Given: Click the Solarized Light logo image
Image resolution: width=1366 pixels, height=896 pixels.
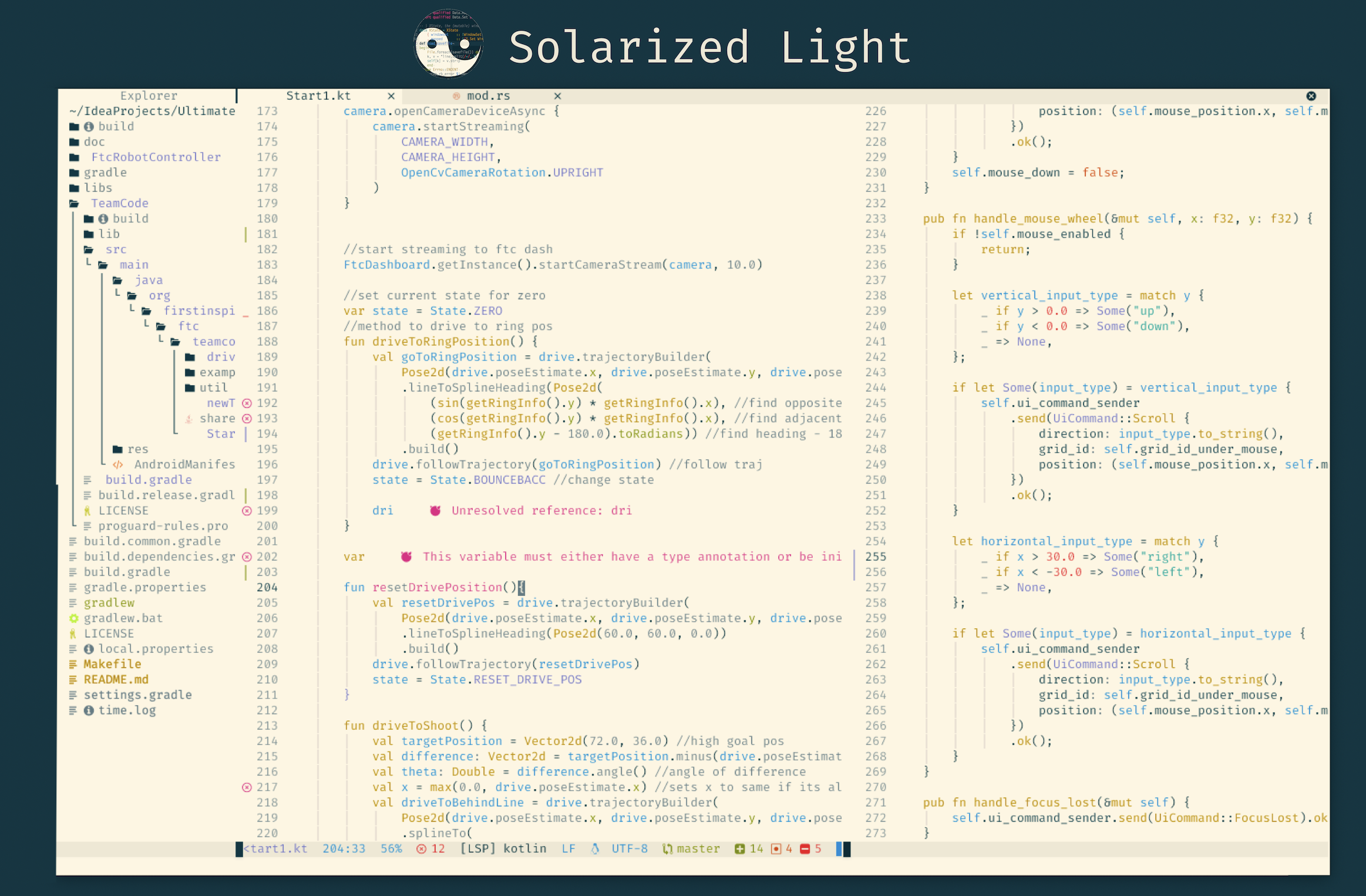Looking at the screenshot, I should [448, 44].
